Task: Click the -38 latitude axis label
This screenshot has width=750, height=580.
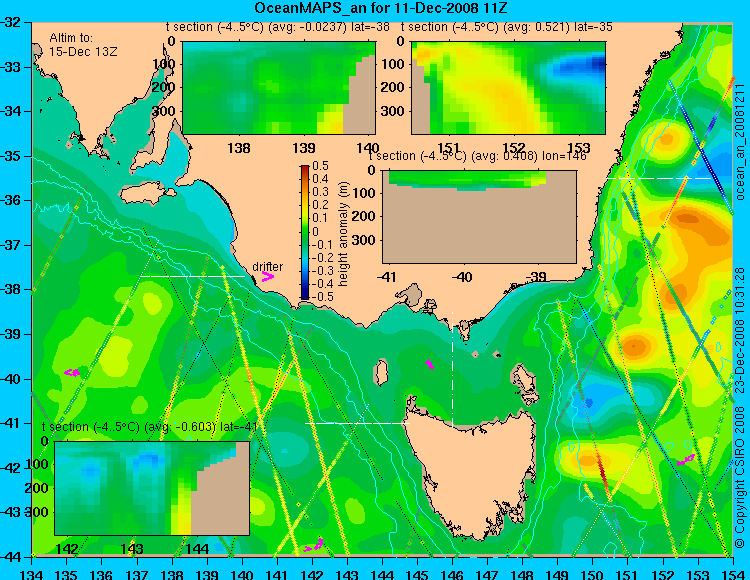Action: (10, 290)
